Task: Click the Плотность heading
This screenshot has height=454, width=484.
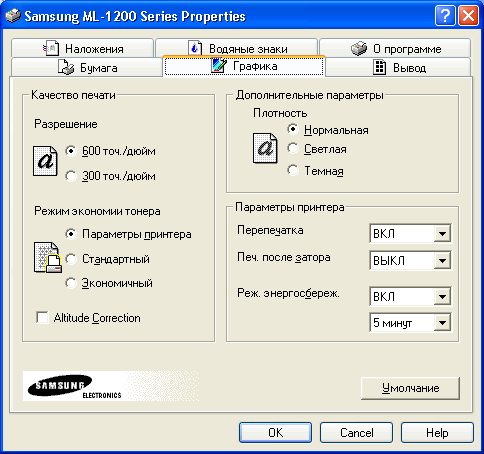Action: [x=280, y=113]
